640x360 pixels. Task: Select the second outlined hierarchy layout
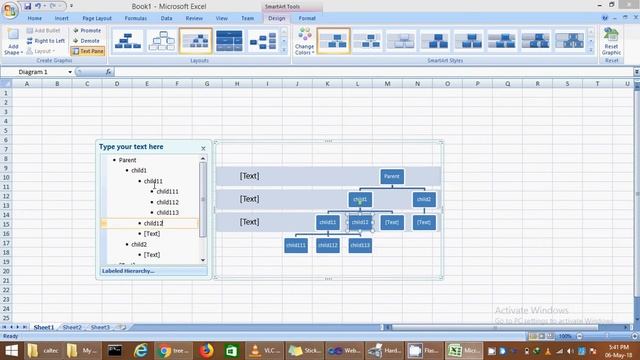click(162, 41)
